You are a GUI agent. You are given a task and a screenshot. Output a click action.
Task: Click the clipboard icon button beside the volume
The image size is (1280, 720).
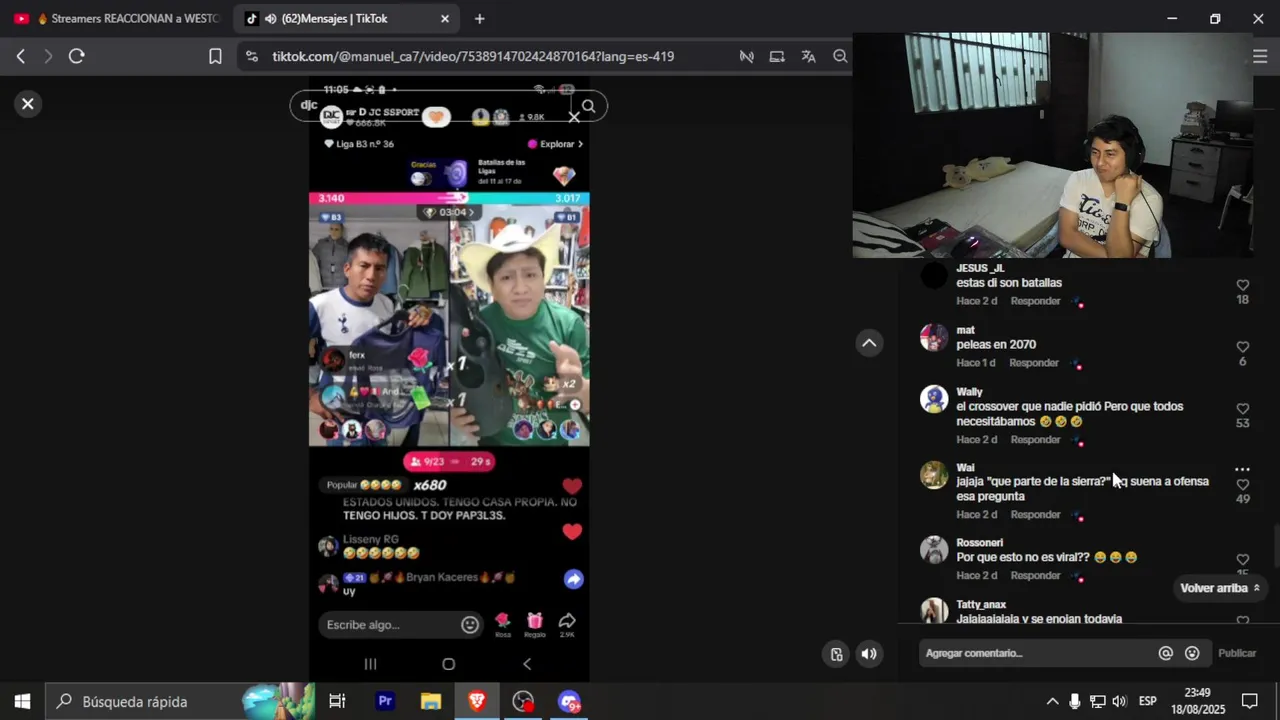[836, 654]
